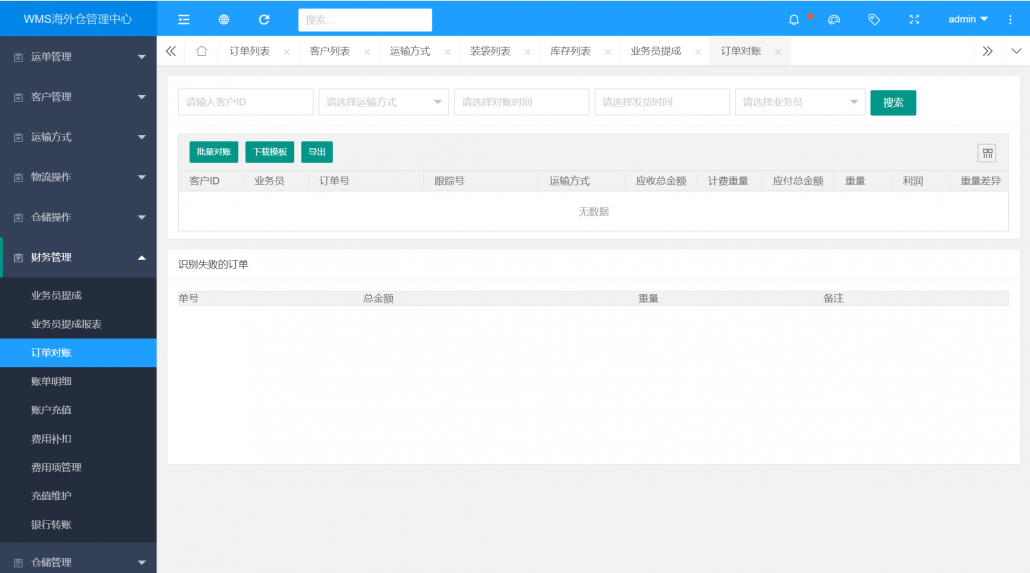The image size is (1030, 573).
Task: Select 订单对账 in the sidebar
Action: [x=78, y=353]
